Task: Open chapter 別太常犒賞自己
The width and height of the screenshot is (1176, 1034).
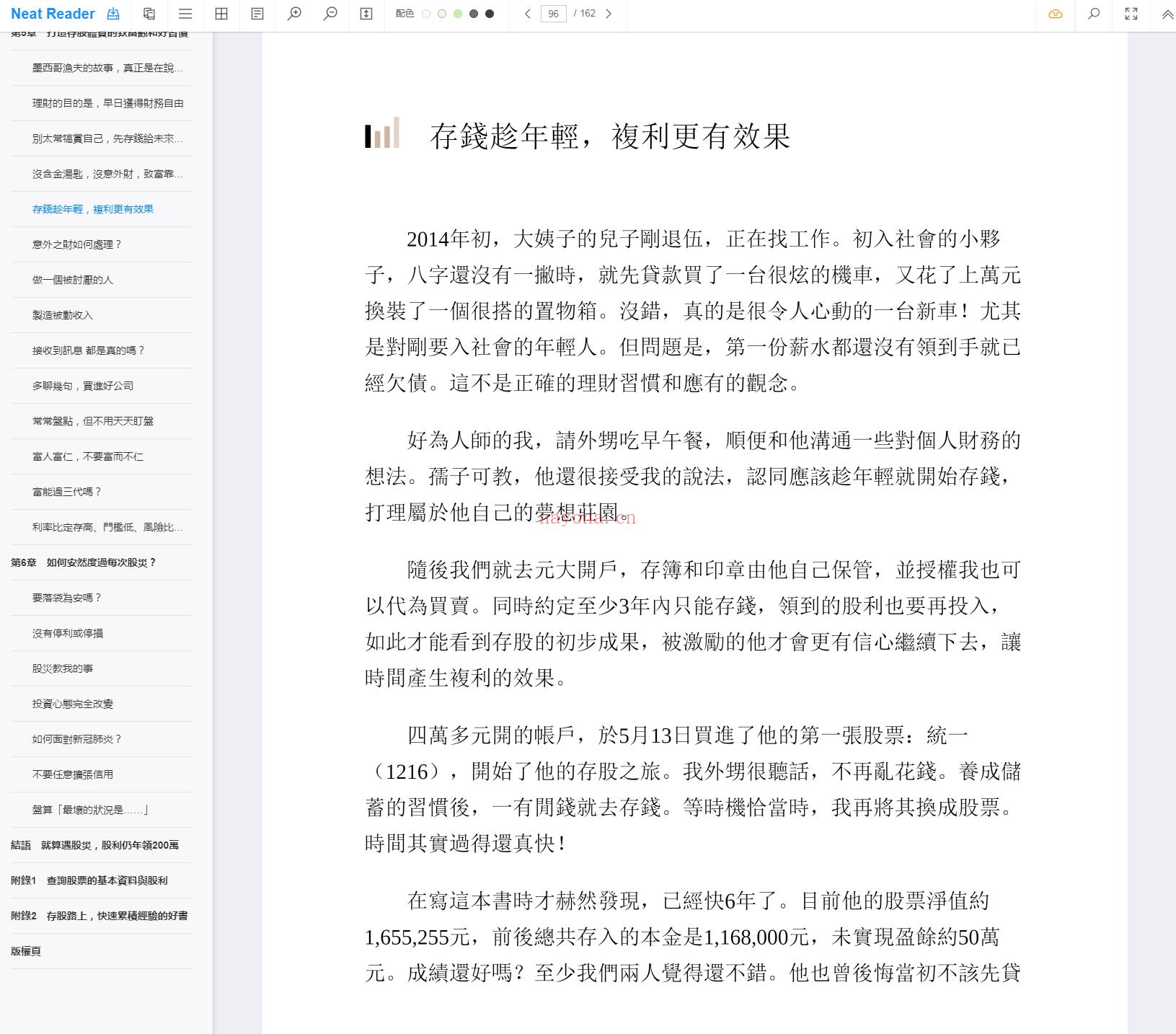Action: (107, 138)
